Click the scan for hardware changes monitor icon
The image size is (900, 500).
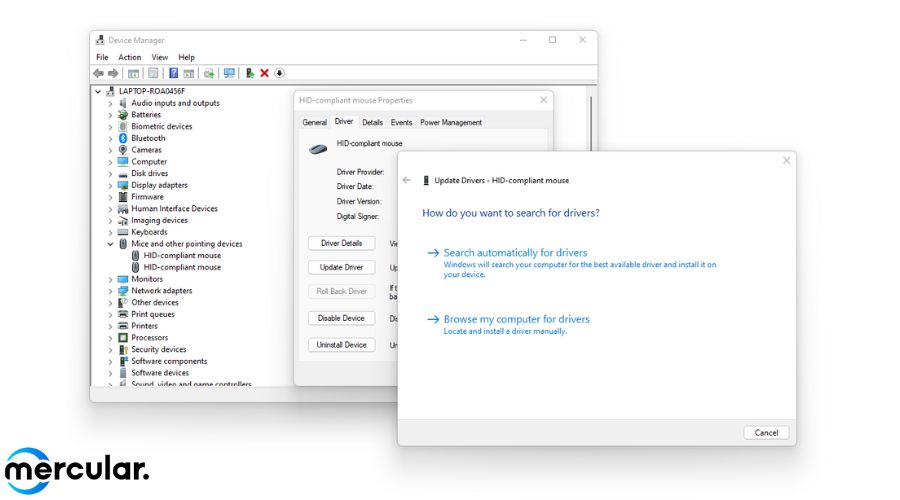229,73
